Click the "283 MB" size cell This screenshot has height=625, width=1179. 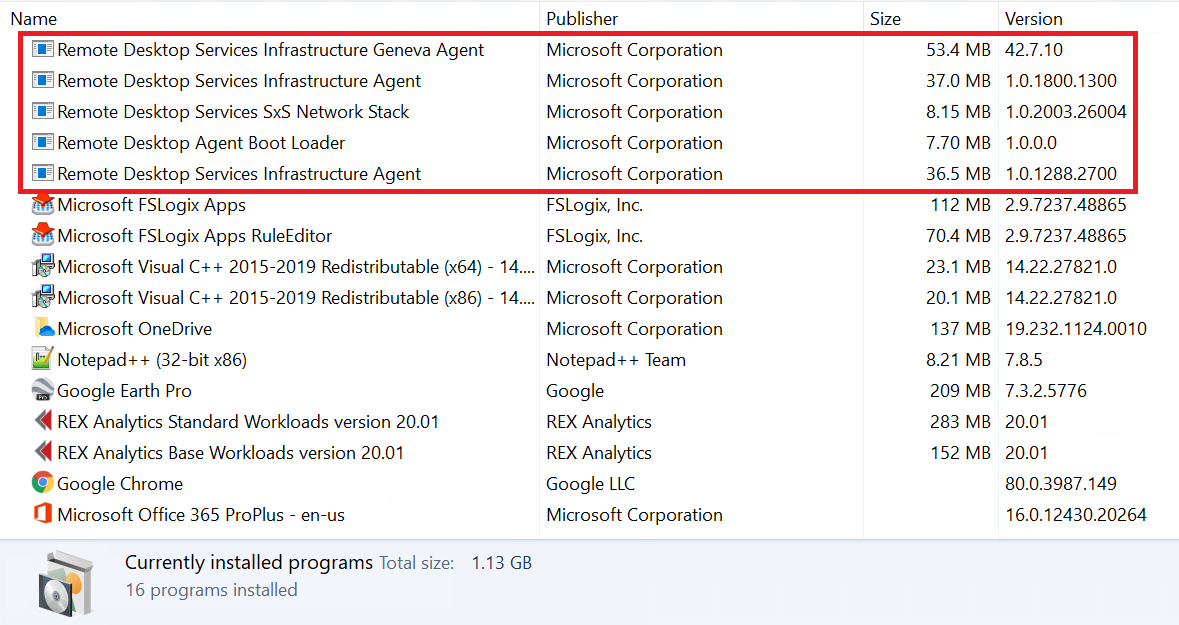tap(960, 421)
